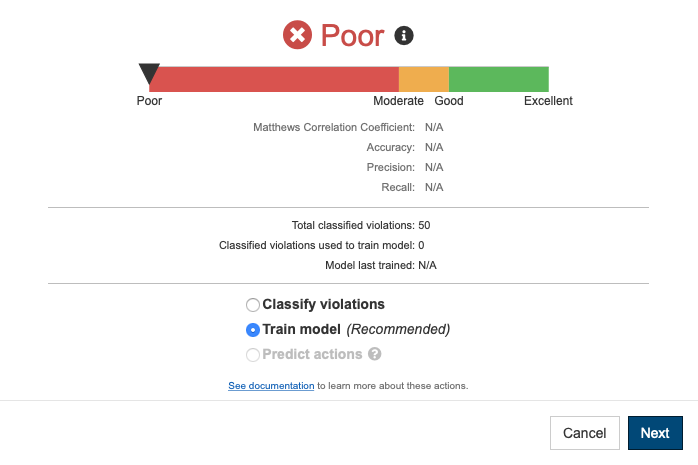
Task: Click the red X Poor status icon
Action: [297, 35]
